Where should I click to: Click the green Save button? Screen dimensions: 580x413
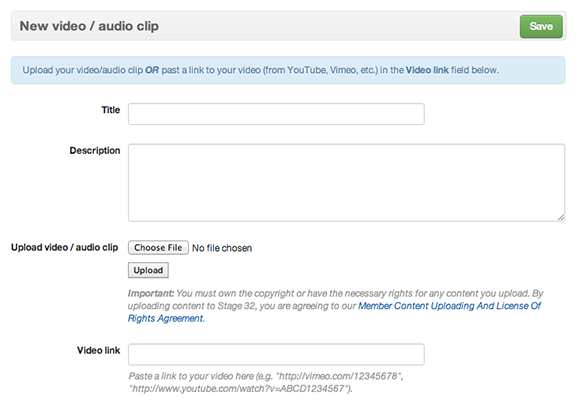(x=541, y=26)
